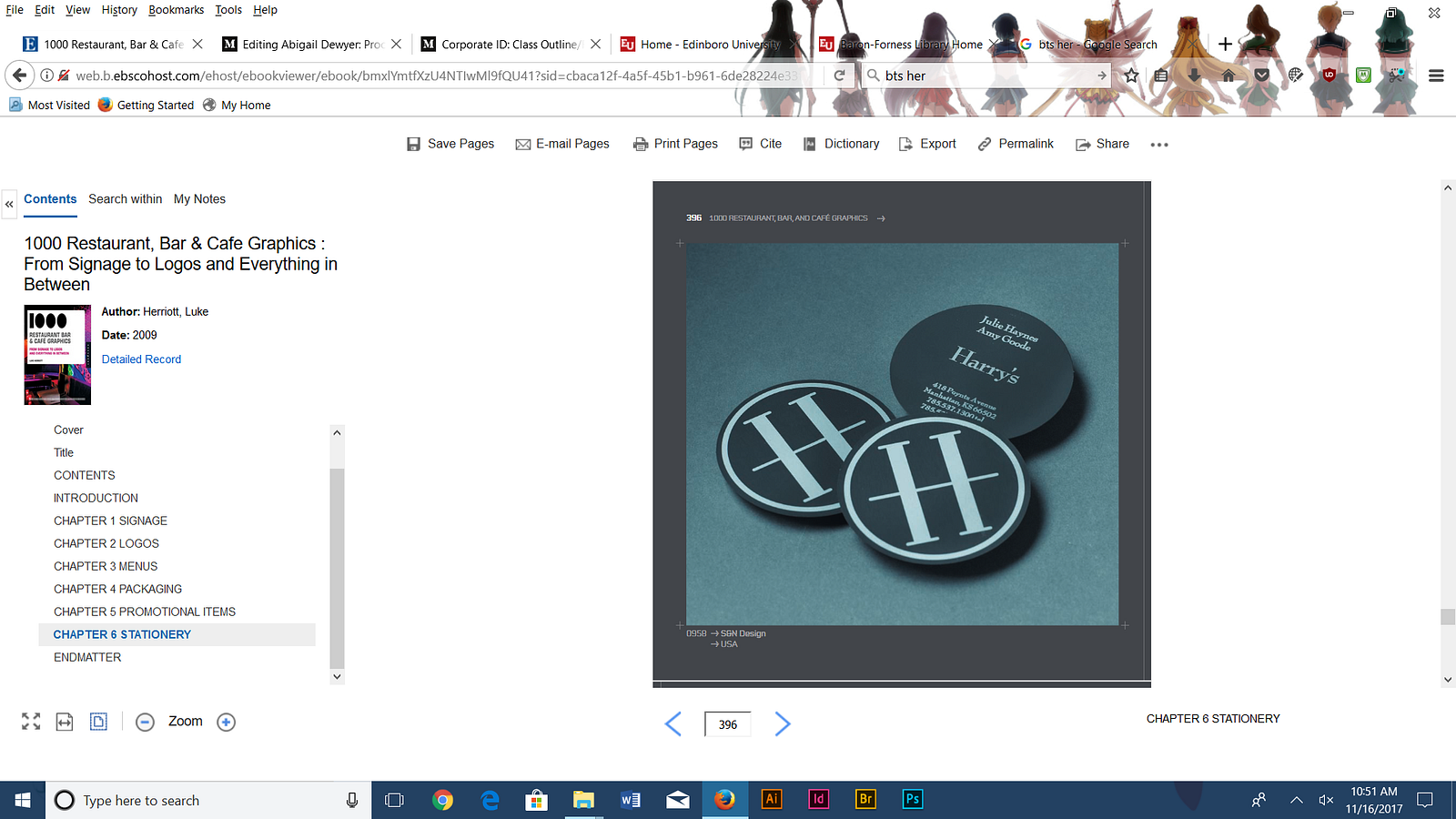Open CHAPTER 1 SIGNAGE

coord(110,521)
